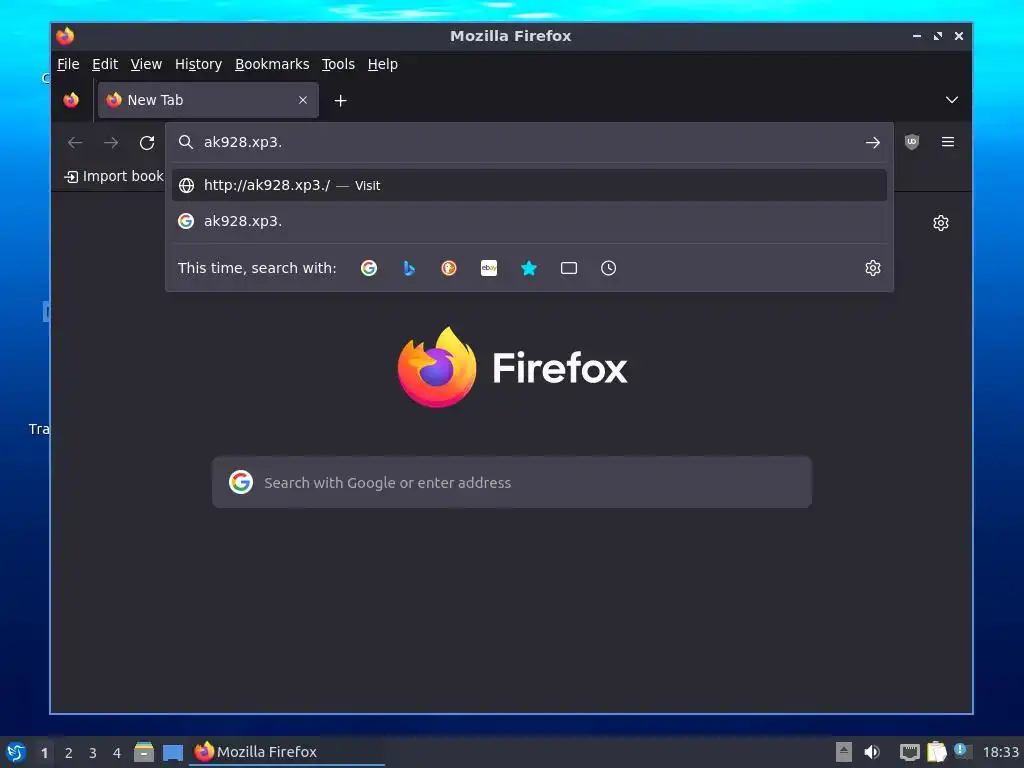Go back one page
The width and height of the screenshot is (1024, 768).
point(75,142)
